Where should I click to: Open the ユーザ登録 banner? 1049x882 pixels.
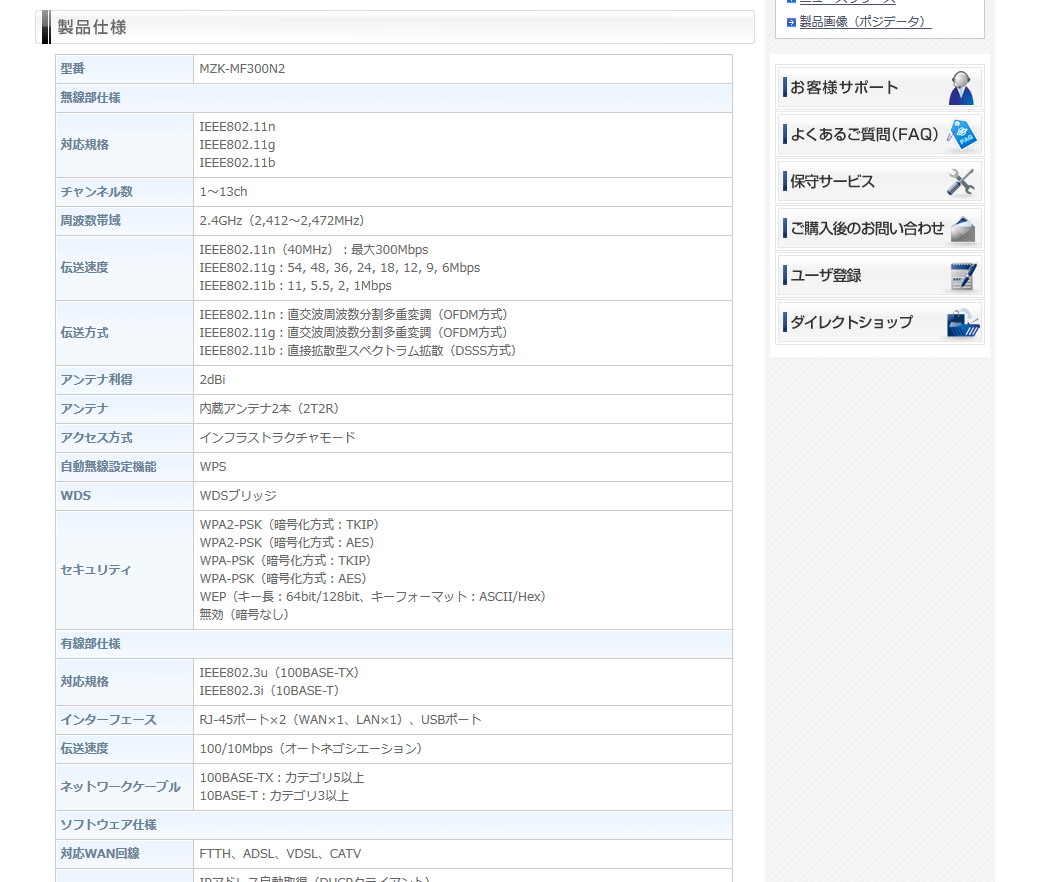[880, 275]
